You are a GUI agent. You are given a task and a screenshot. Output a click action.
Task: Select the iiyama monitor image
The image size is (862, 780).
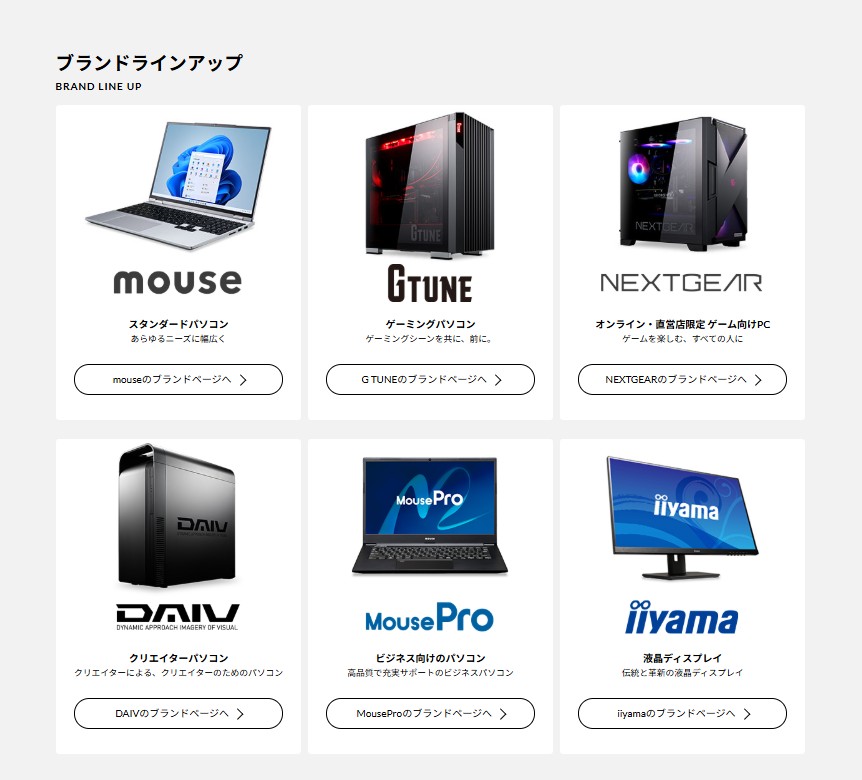click(x=682, y=518)
